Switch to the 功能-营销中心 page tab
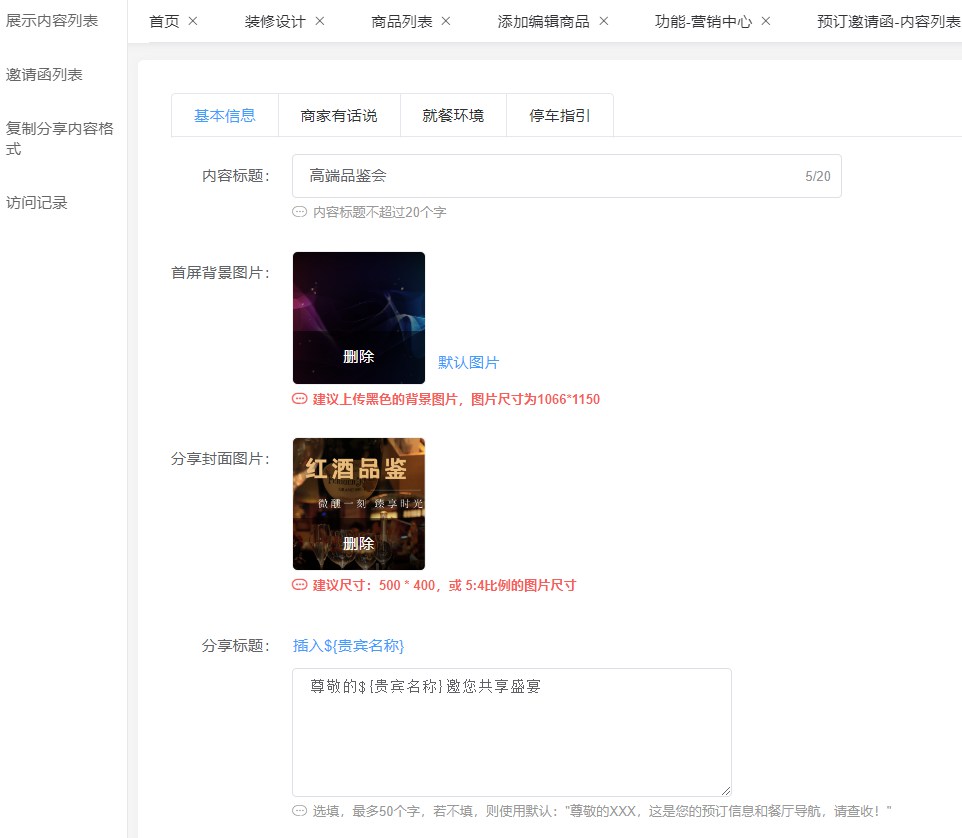The height and width of the screenshot is (838, 962). click(x=703, y=21)
